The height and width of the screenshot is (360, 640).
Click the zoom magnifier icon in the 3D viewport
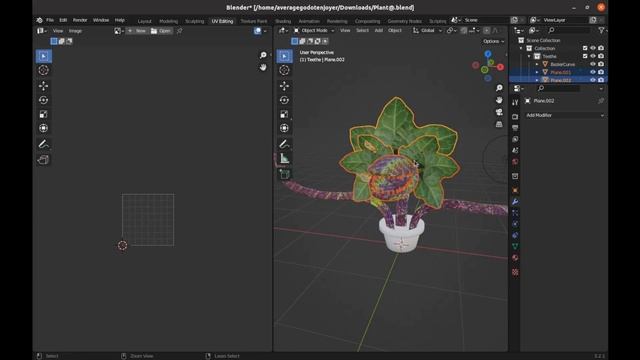499,88
